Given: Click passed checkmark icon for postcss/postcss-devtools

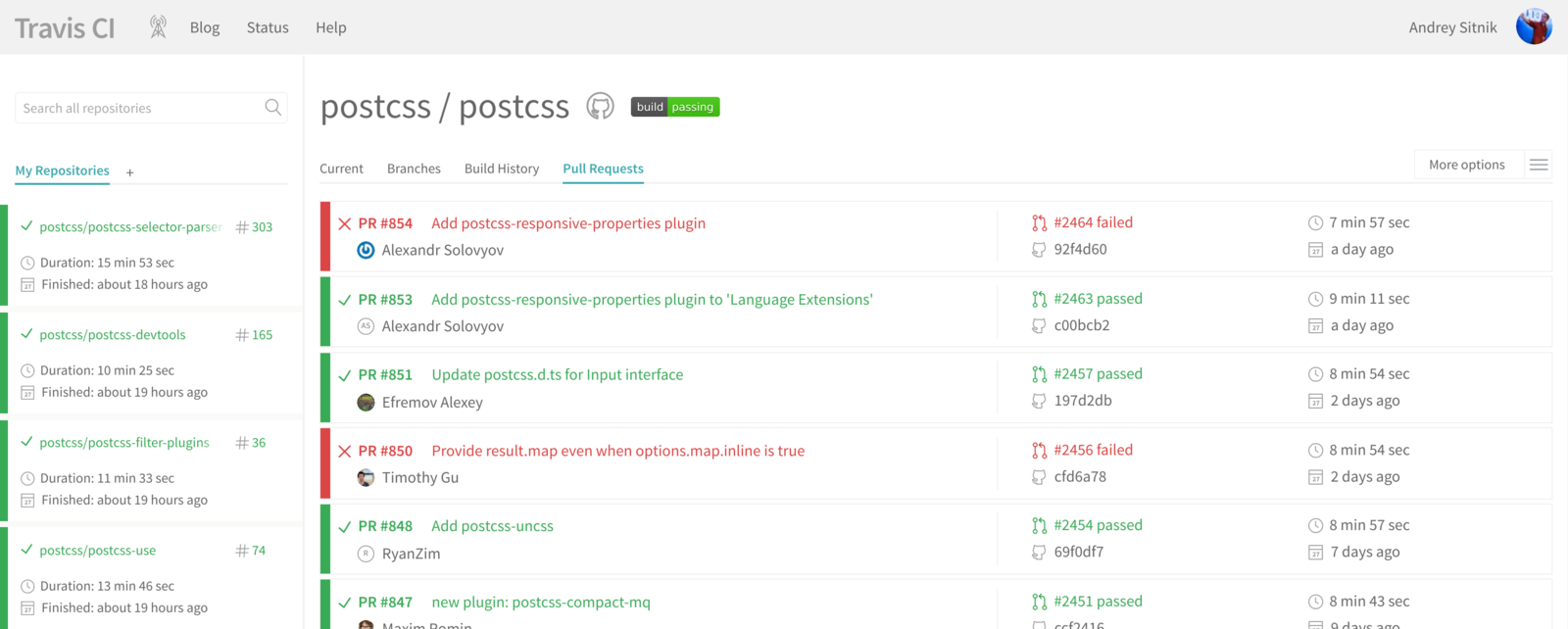Looking at the screenshot, I should click(26, 334).
